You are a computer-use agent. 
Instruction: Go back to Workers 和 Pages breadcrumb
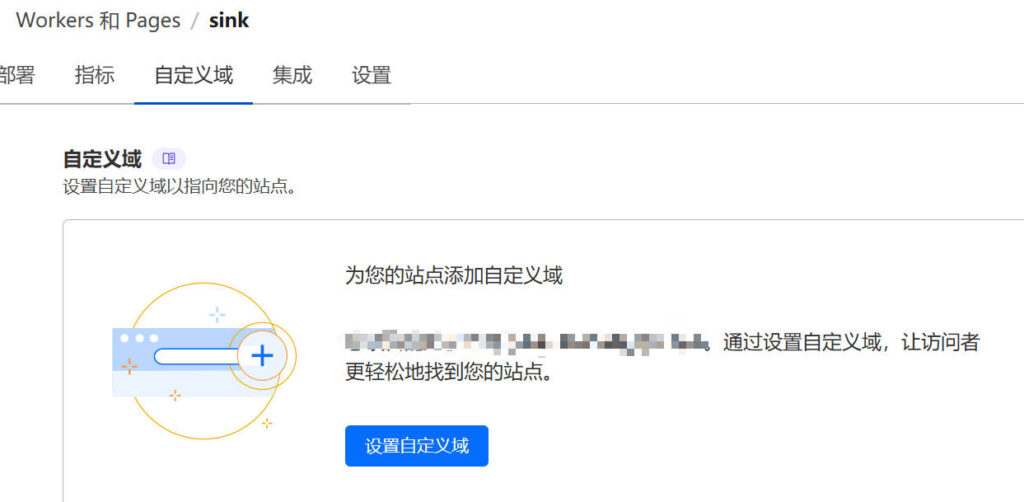[98, 20]
